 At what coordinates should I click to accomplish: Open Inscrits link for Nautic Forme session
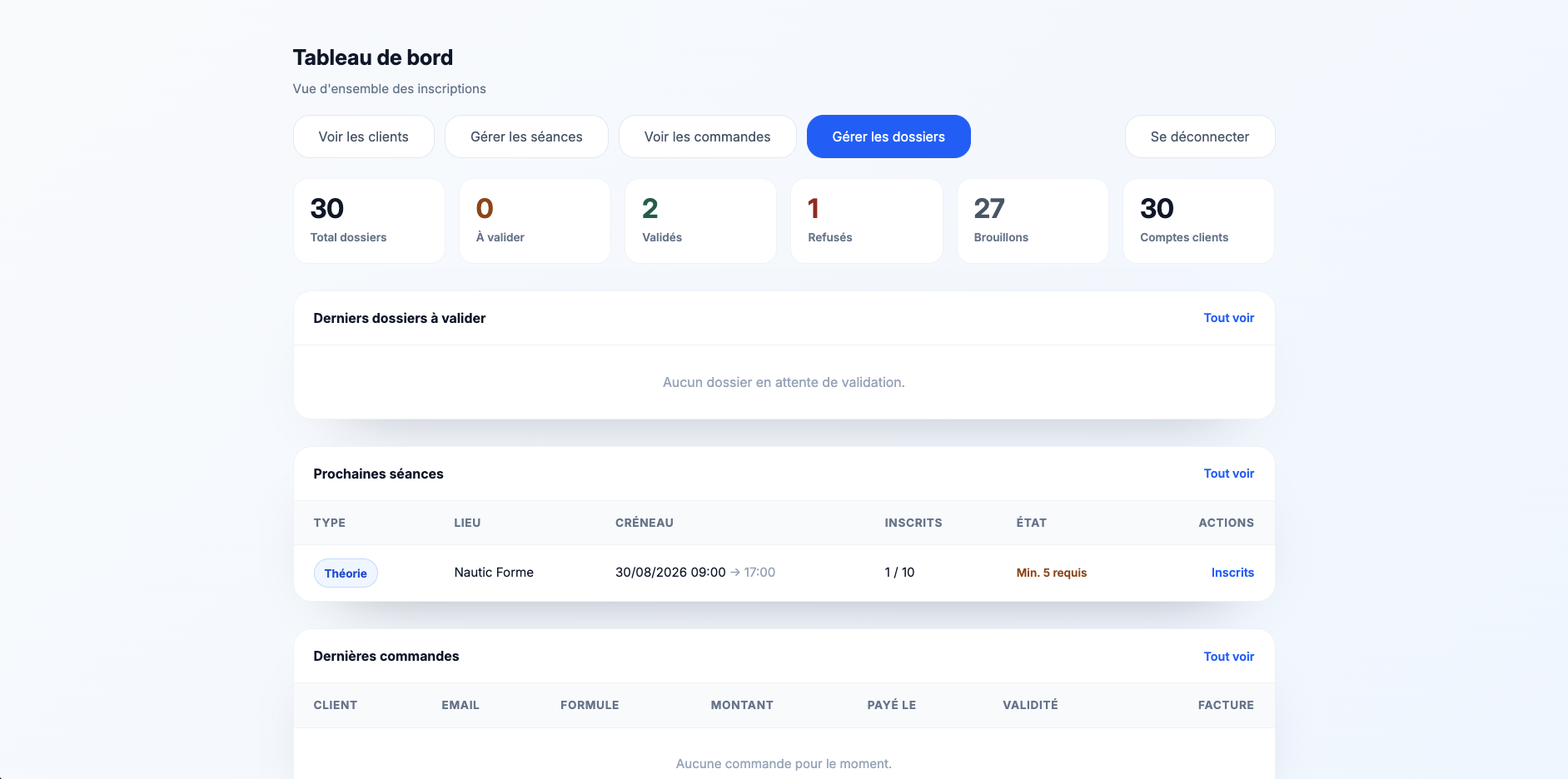1232,573
